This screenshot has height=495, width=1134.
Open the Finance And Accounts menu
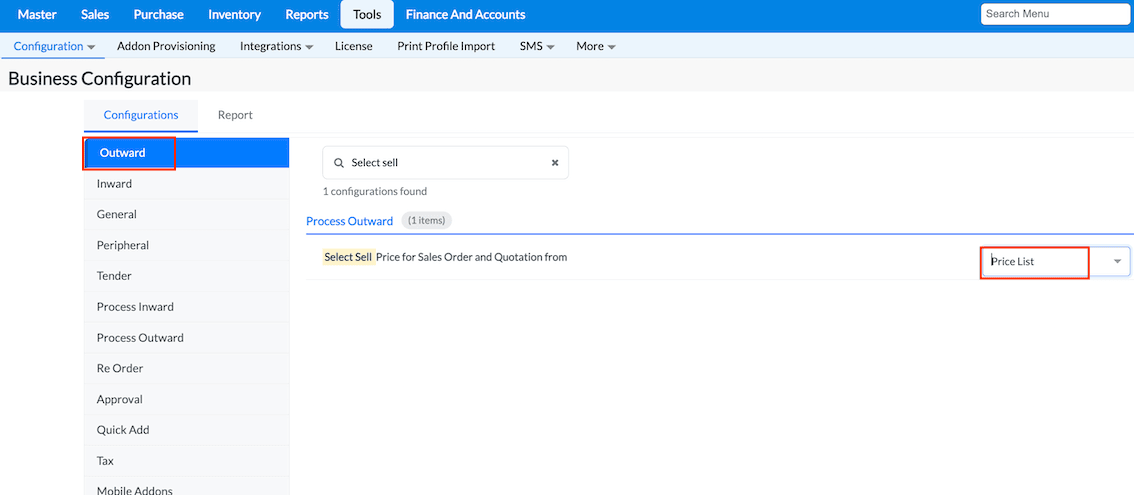click(465, 14)
